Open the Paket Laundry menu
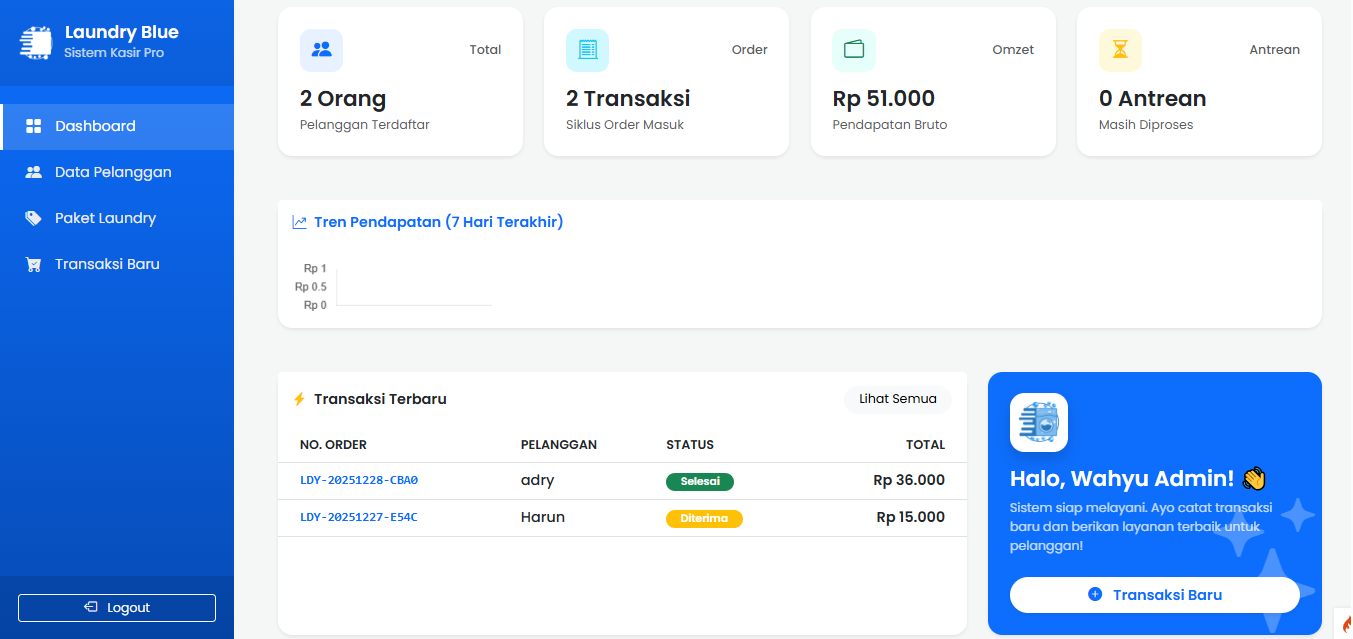The height and width of the screenshot is (639, 1353). click(117, 219)
